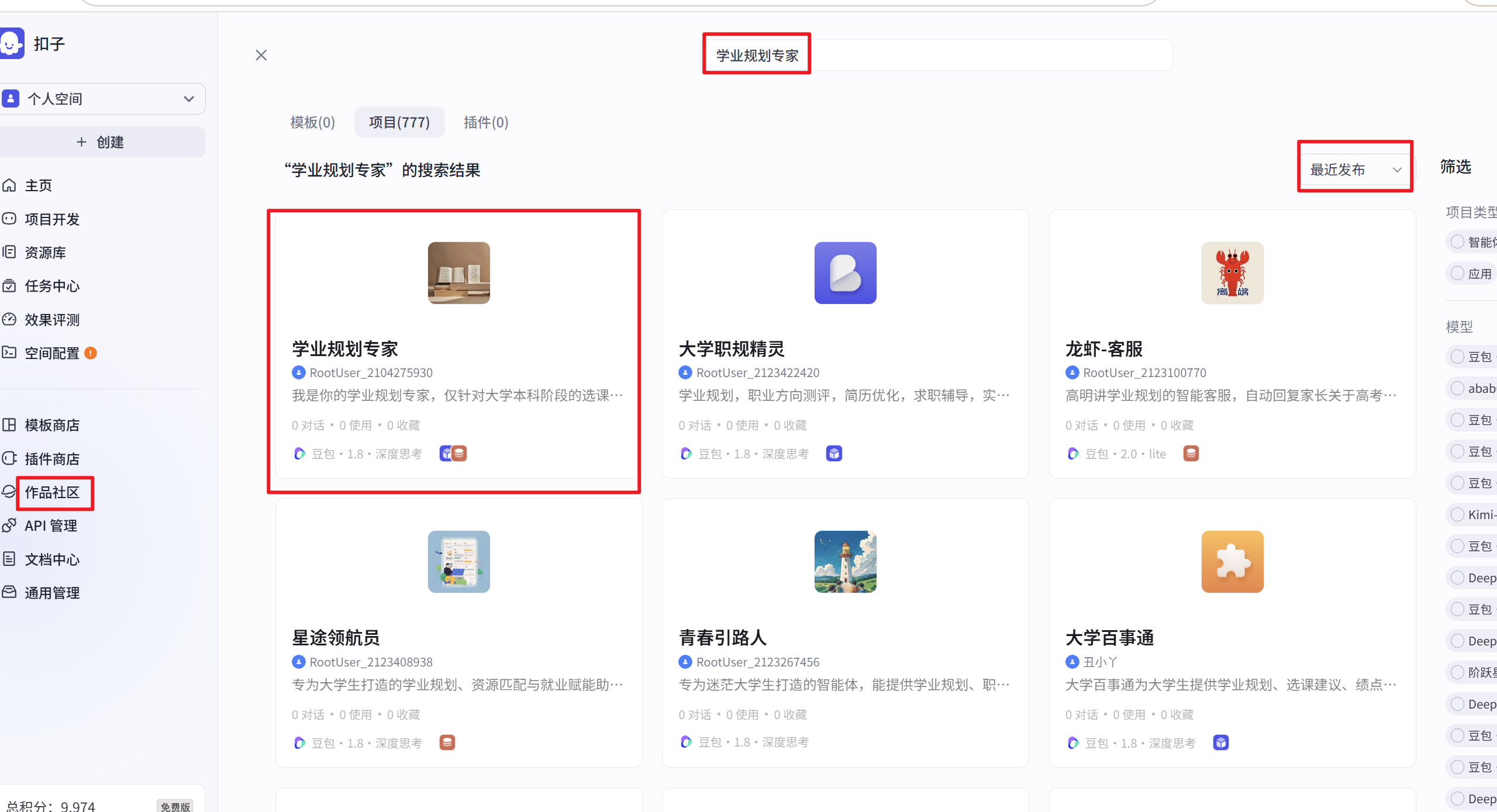1497x812 pixels.
Task: Open 项目开发 via its sidebar icon
Action: (9, 219)
